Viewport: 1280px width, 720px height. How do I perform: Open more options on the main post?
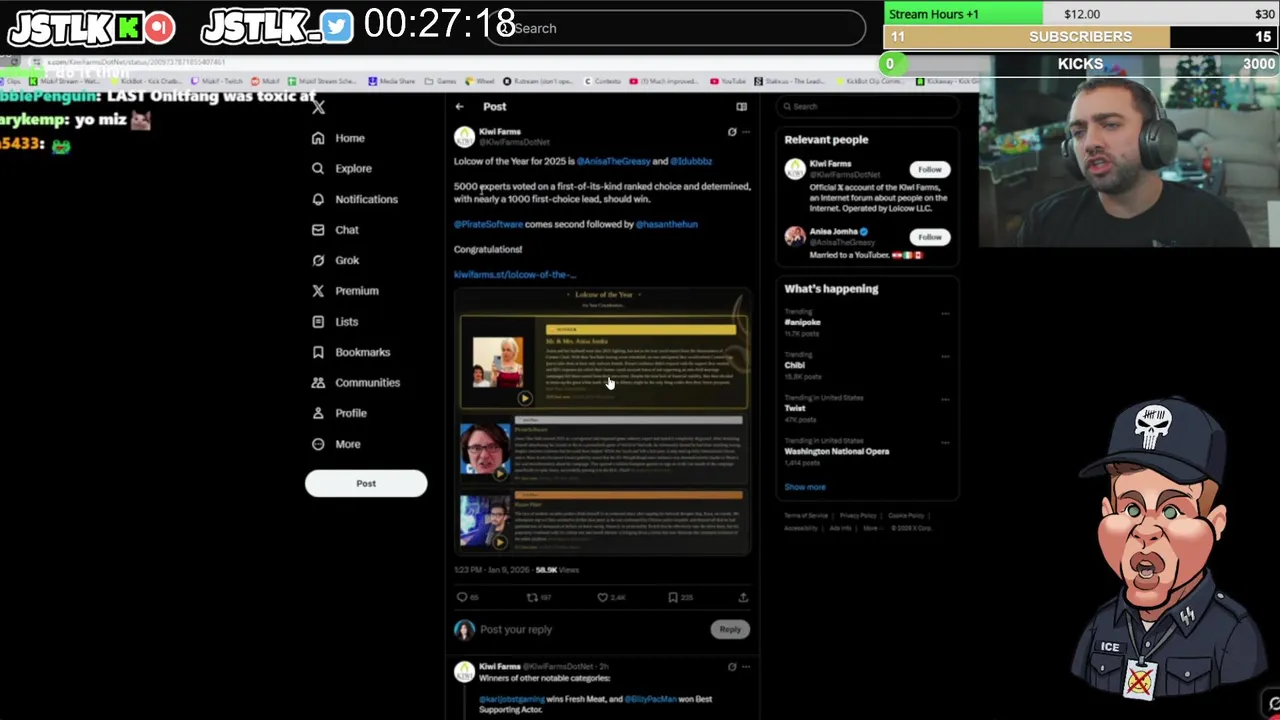(x=746, y=132)
